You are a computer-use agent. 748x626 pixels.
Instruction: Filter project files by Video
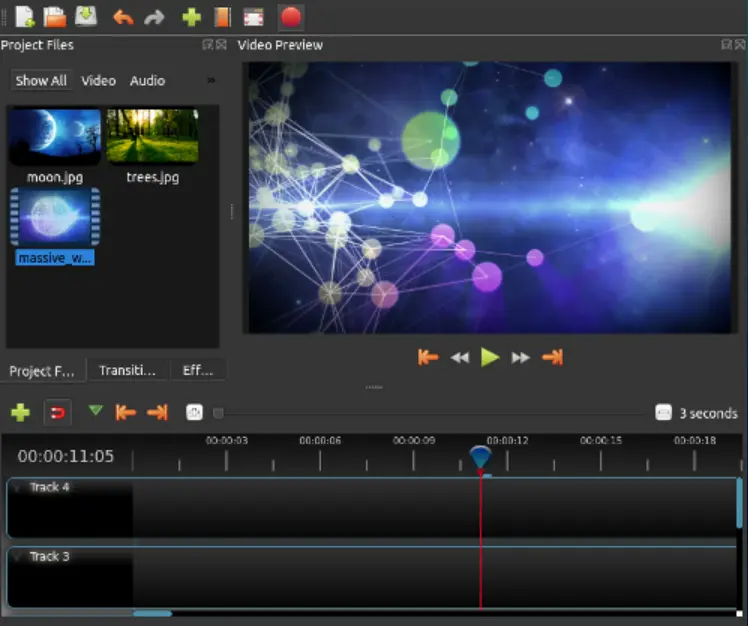[98, 80]
